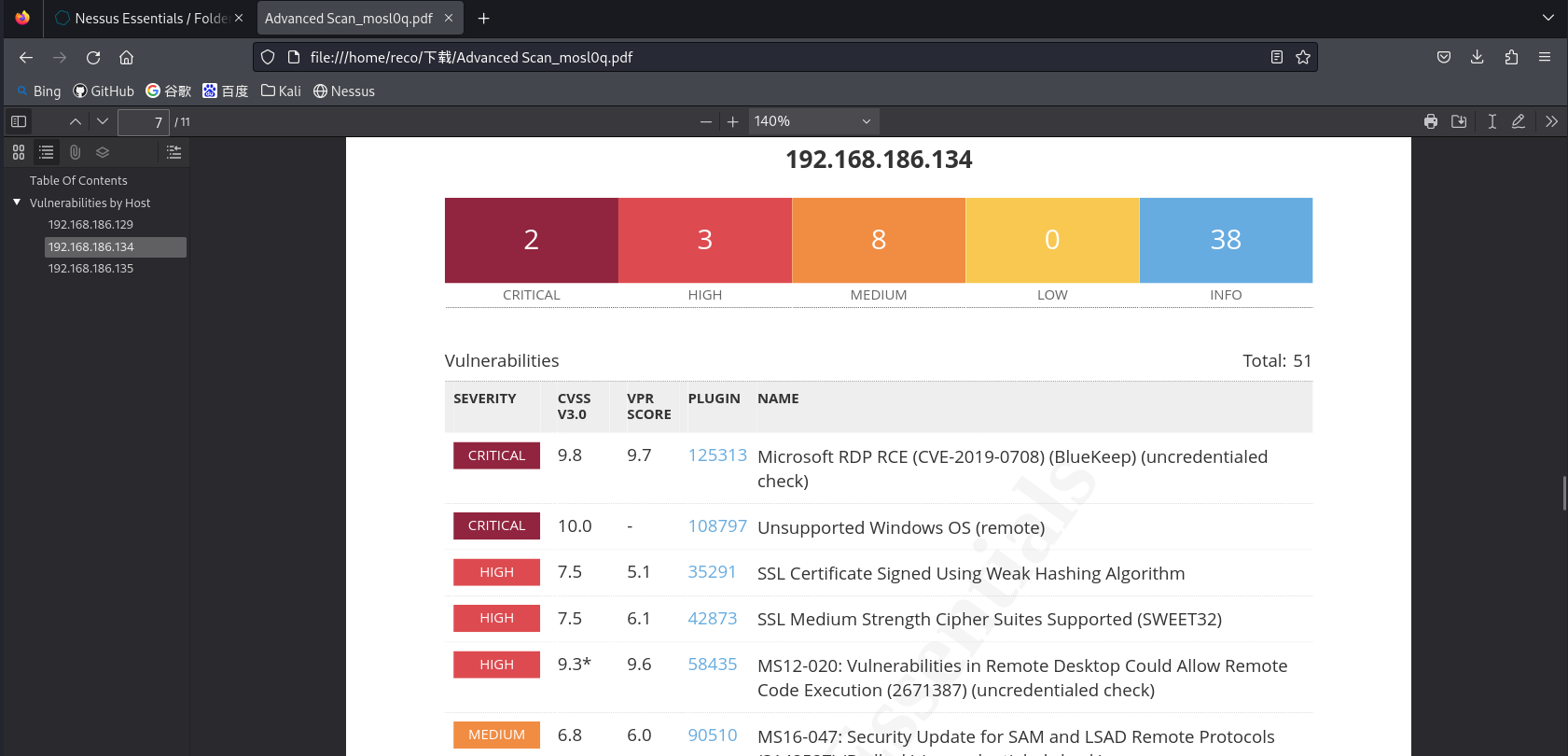
Task: Click the PDF vertical scrollbar thumb
Action: [x=1564, y=493]
